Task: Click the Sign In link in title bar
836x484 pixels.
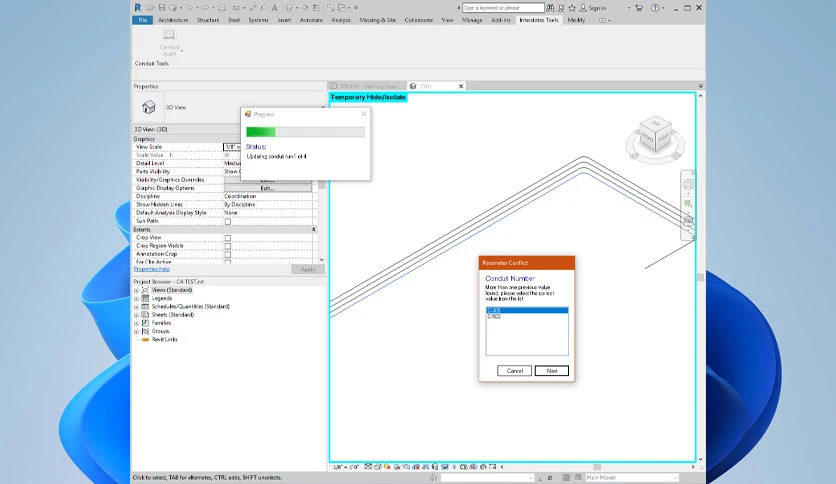Action: point(597,8)
